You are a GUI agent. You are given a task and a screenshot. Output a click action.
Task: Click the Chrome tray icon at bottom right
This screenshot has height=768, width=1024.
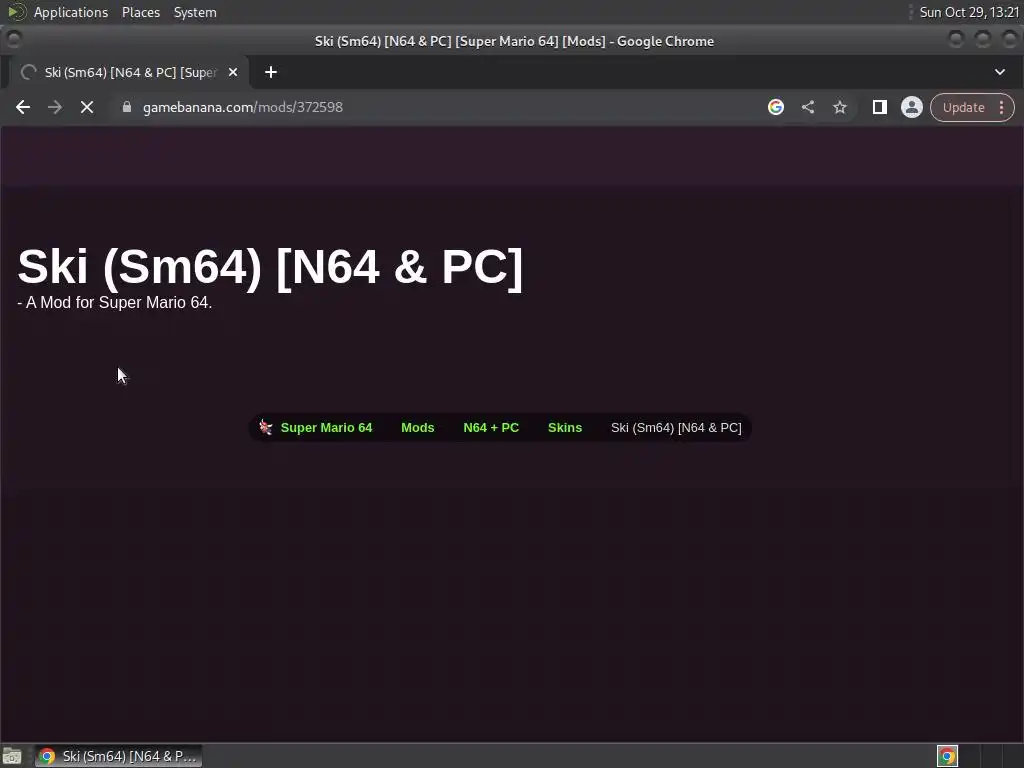tap(947, 756)
